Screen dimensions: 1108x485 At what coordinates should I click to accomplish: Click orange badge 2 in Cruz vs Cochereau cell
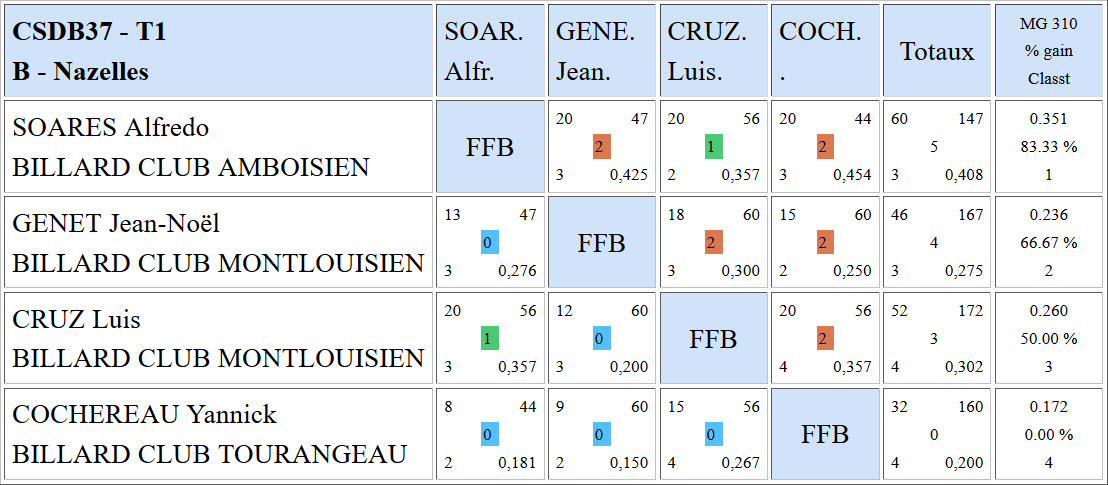pyautogui.click(x=825, y=339)
